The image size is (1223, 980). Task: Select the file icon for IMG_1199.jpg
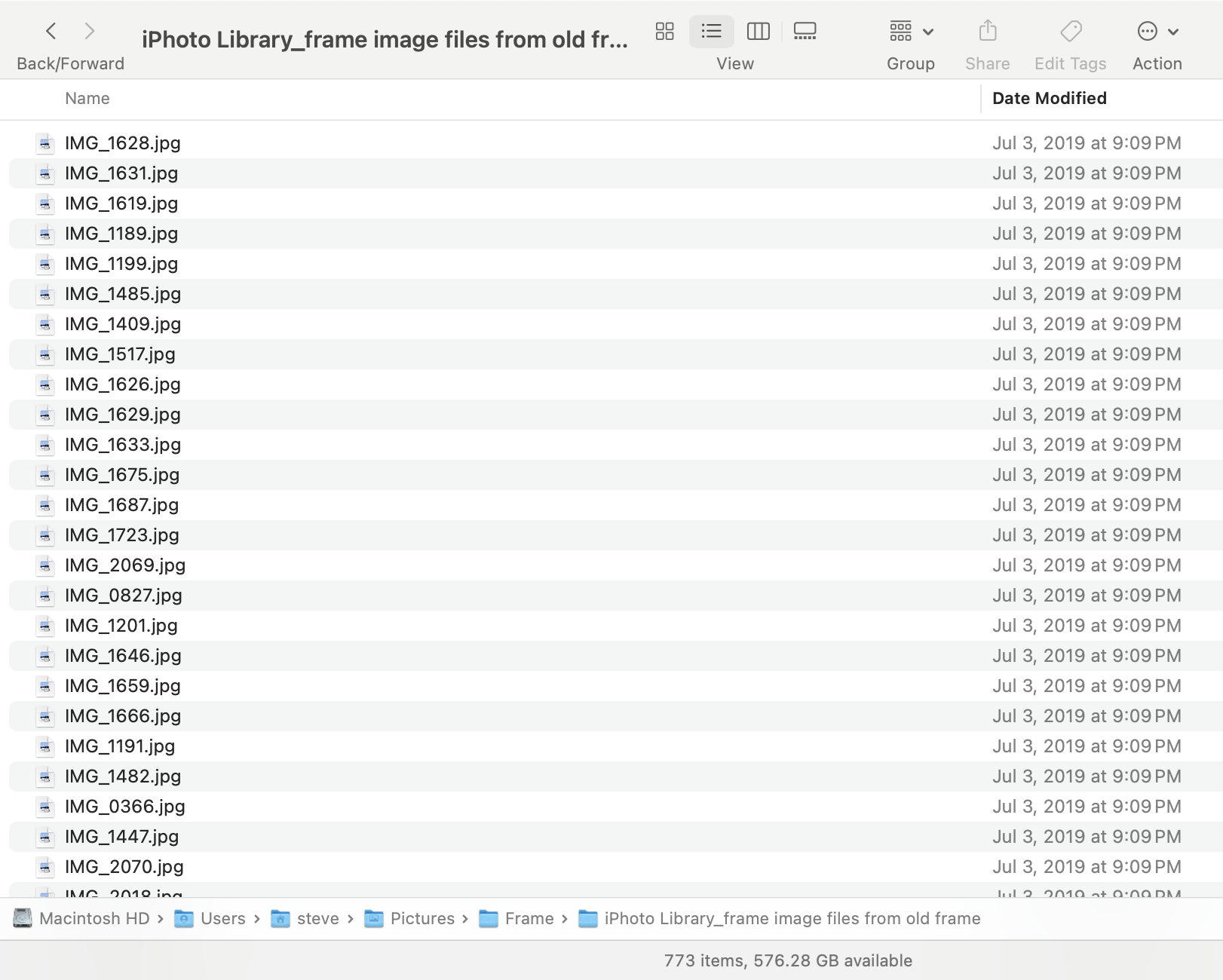(x=45, y=264)
